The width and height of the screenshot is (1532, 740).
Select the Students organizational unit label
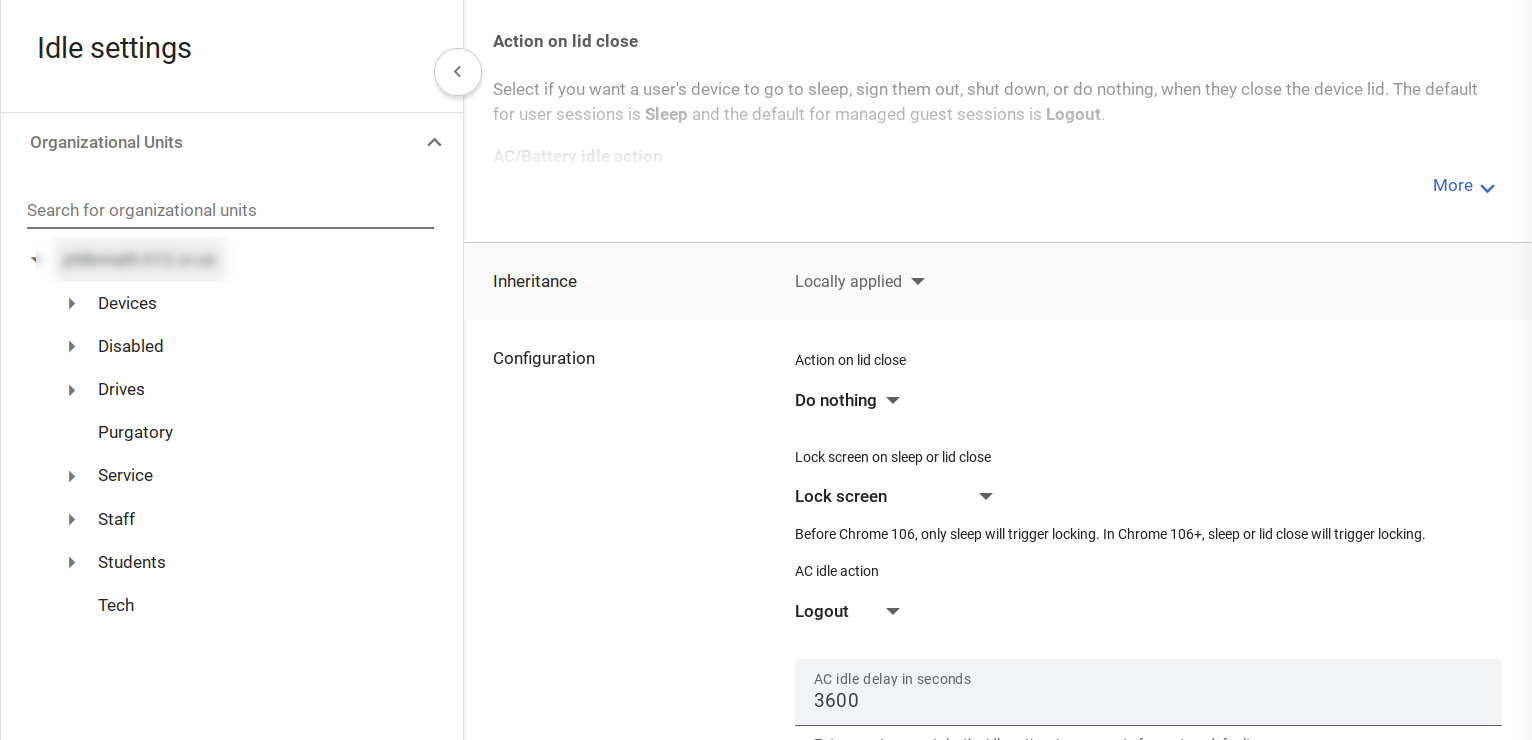[x=132, y=562]
